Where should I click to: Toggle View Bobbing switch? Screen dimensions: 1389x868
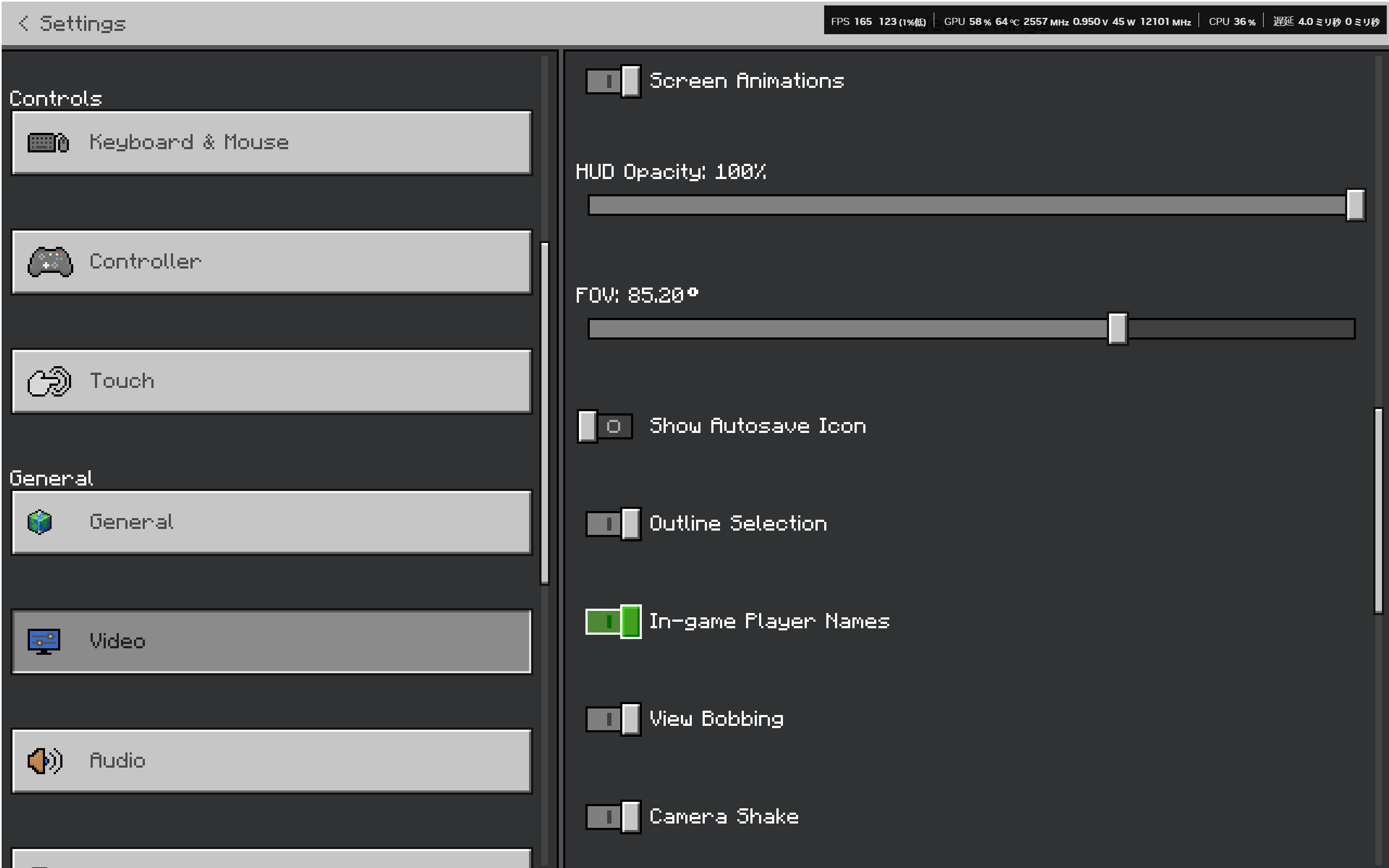pyautogui.click(x=613, y=719)
